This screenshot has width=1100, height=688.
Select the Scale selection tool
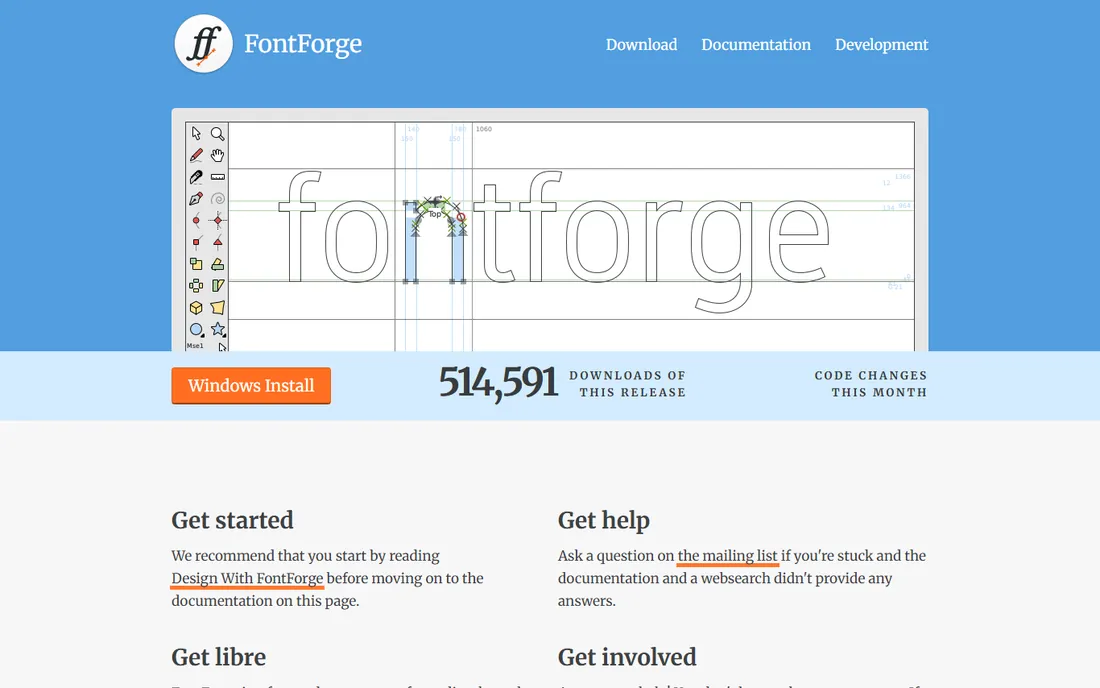point(196,264)
